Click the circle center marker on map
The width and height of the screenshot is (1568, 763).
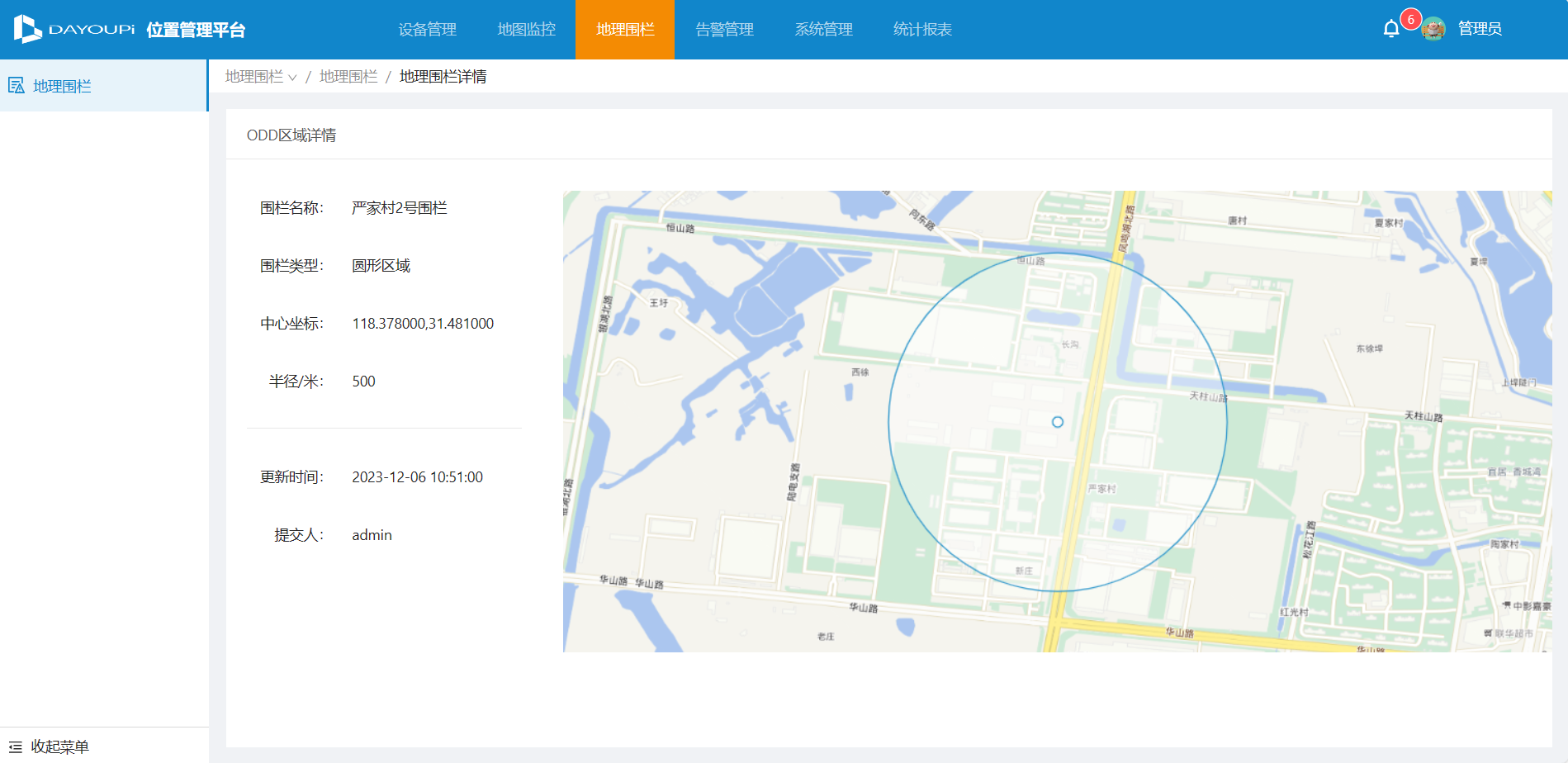pos(1058,422)
